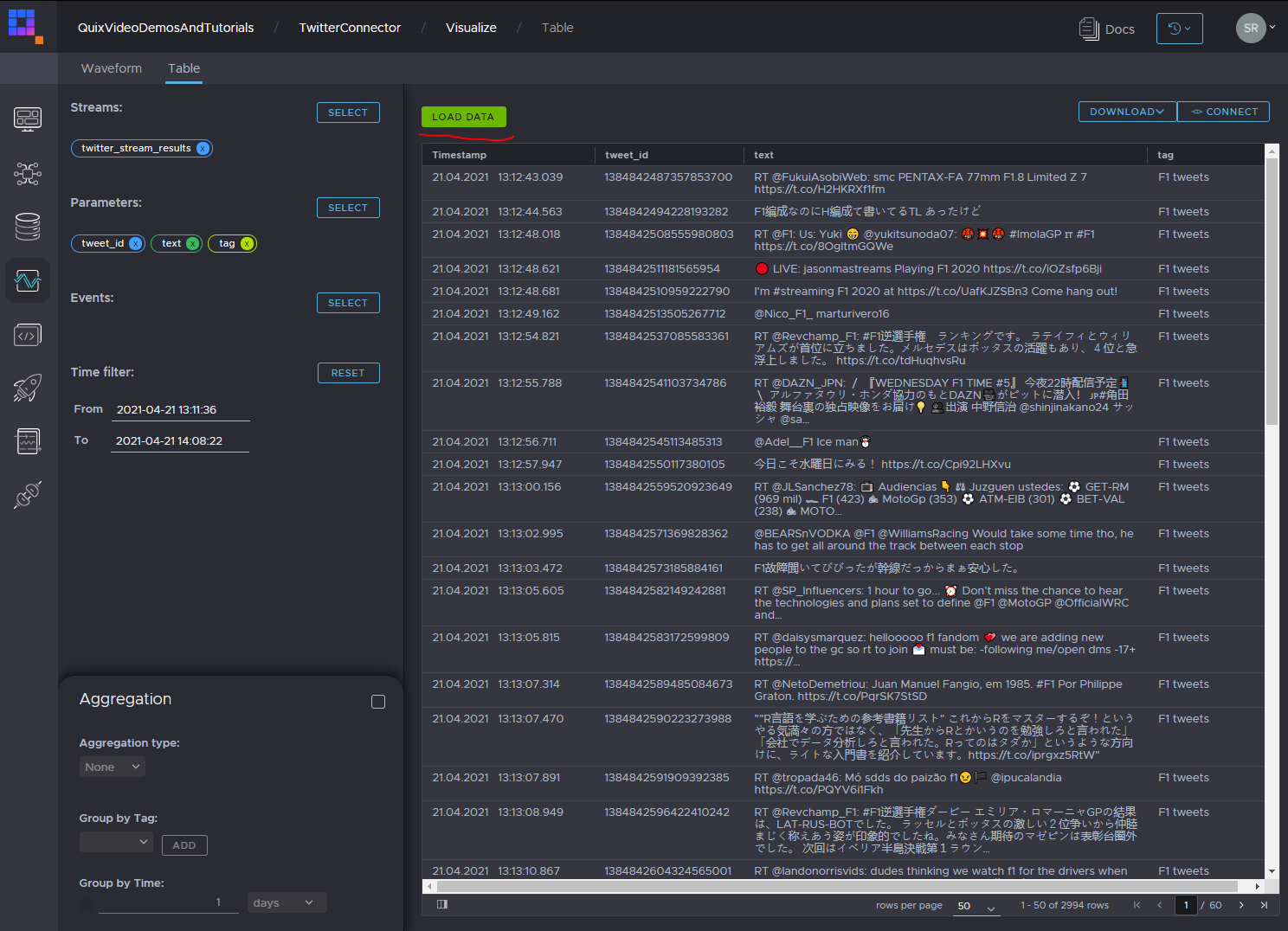This screenshot has height=931, width=1288.
Task: Remove the tweet_id parameter chip
Action: click(x=136, y=243)
